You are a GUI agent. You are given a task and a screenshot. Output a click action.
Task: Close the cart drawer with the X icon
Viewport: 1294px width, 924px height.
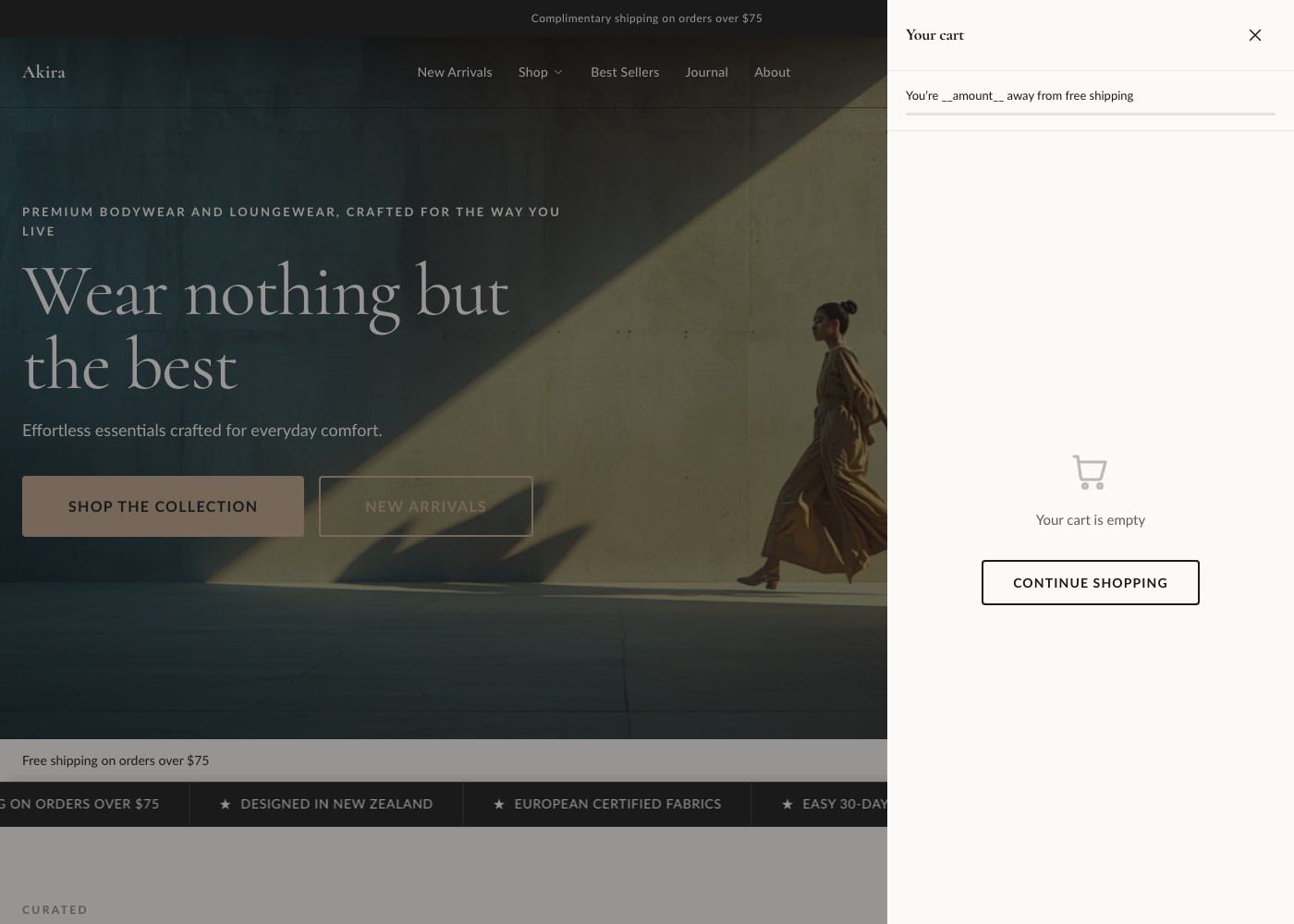[1254, 35]
